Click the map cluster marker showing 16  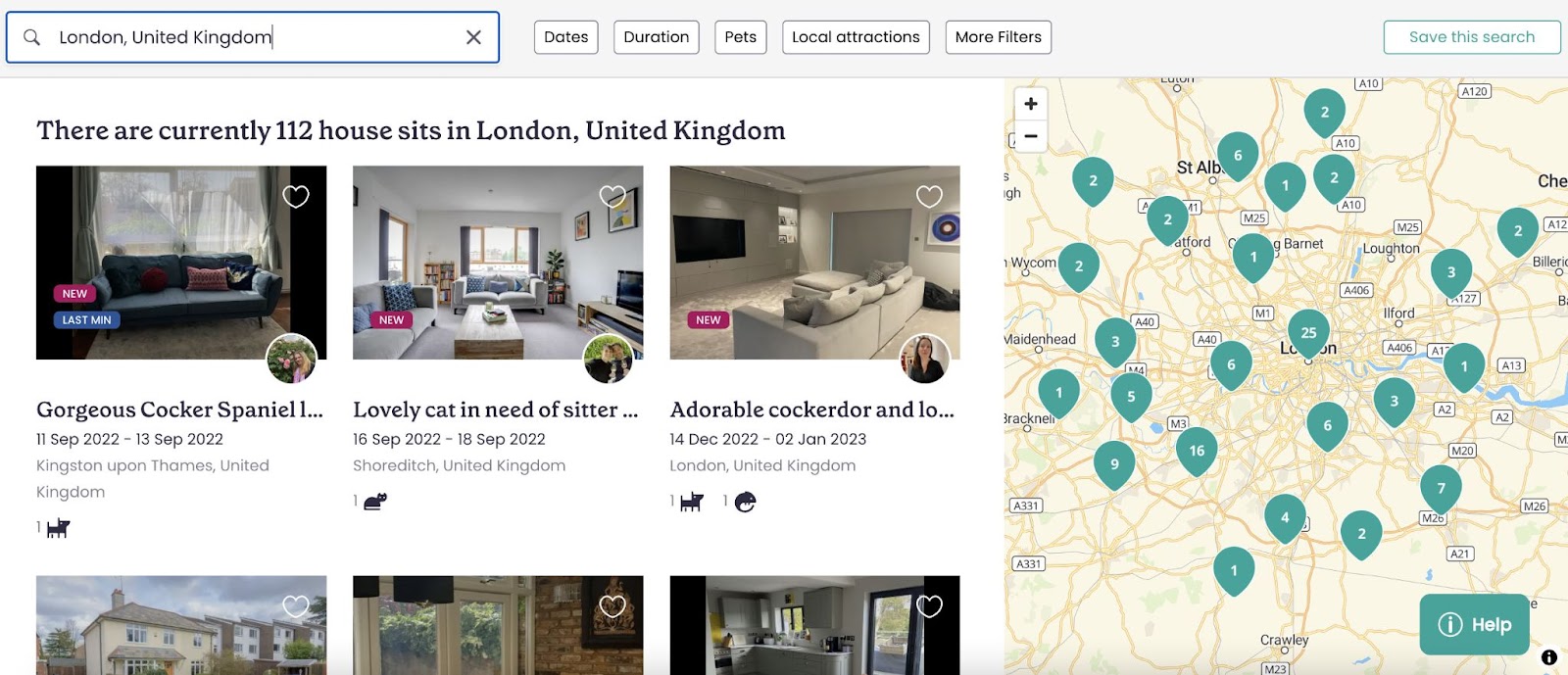tap(1197, 453)
